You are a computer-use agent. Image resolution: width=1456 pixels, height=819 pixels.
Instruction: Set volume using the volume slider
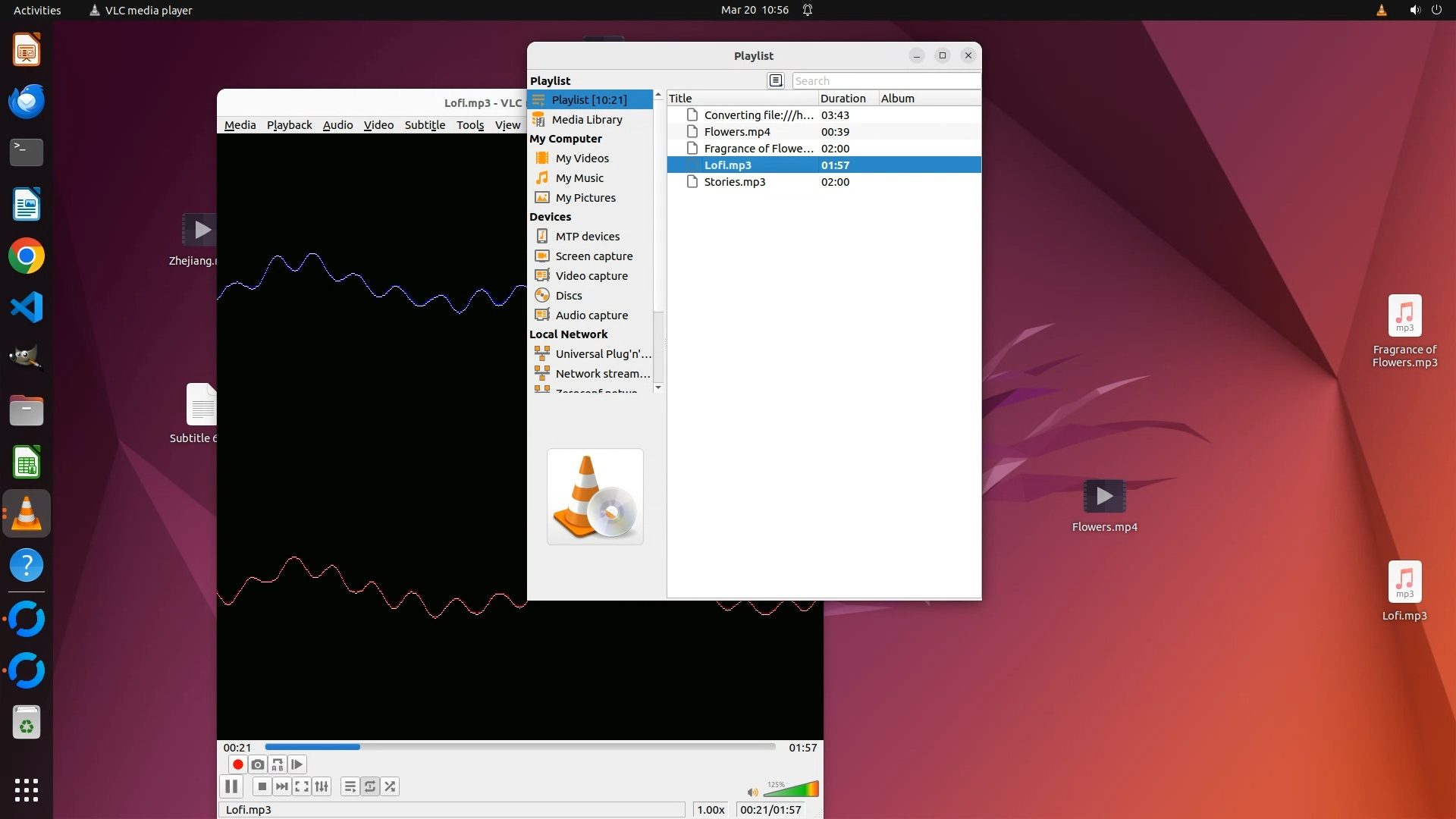pyautogui.click(x=792, y=790)
